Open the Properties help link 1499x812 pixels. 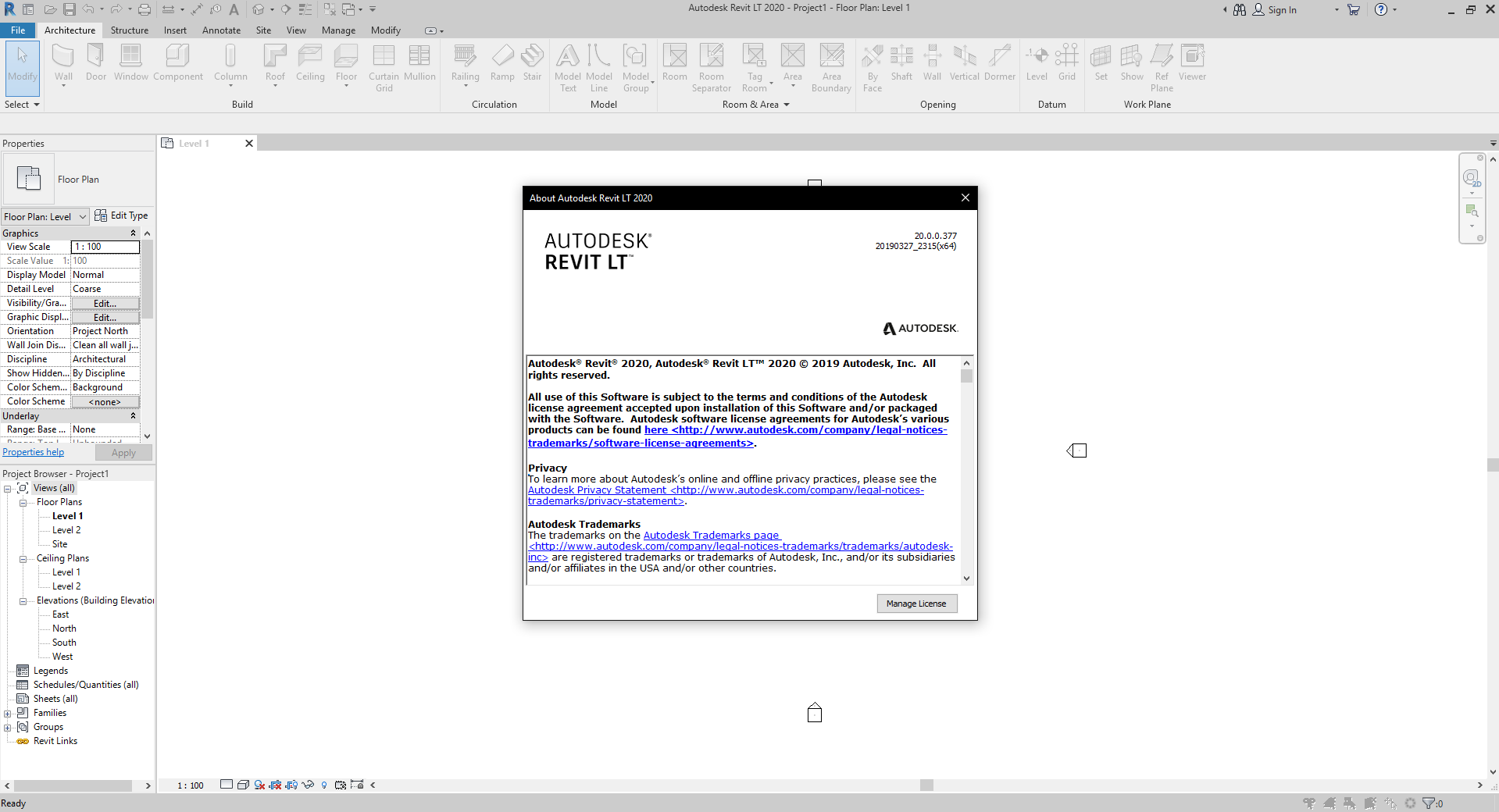33,452
